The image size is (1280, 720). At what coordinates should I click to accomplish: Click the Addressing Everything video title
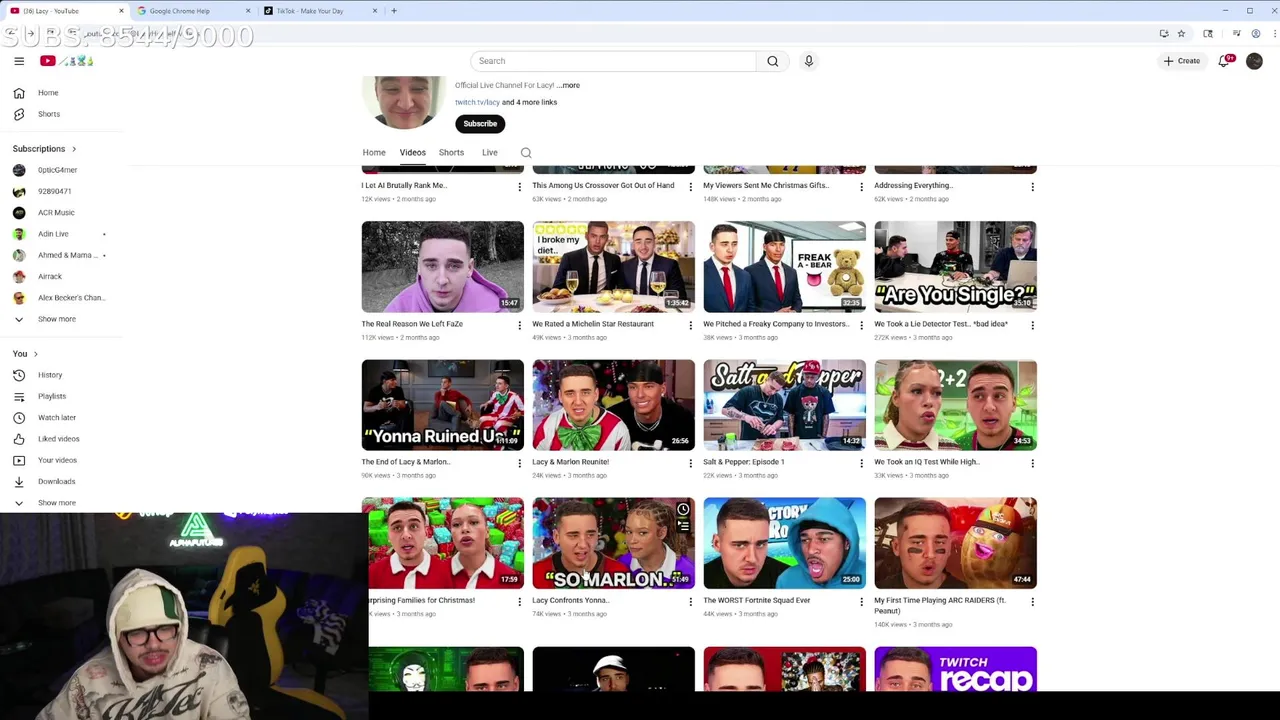click(x=913, y=186)
